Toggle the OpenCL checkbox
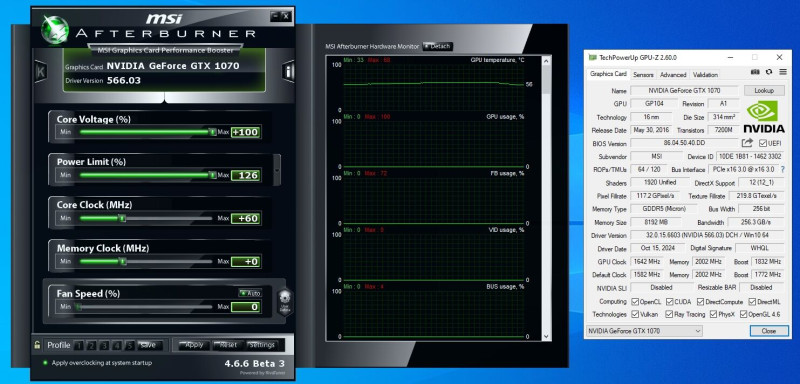 635,302
